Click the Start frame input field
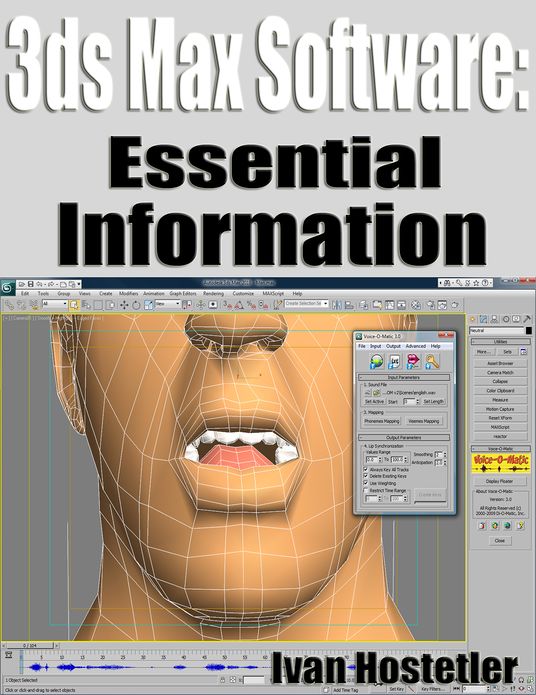 tap(409, 402)
